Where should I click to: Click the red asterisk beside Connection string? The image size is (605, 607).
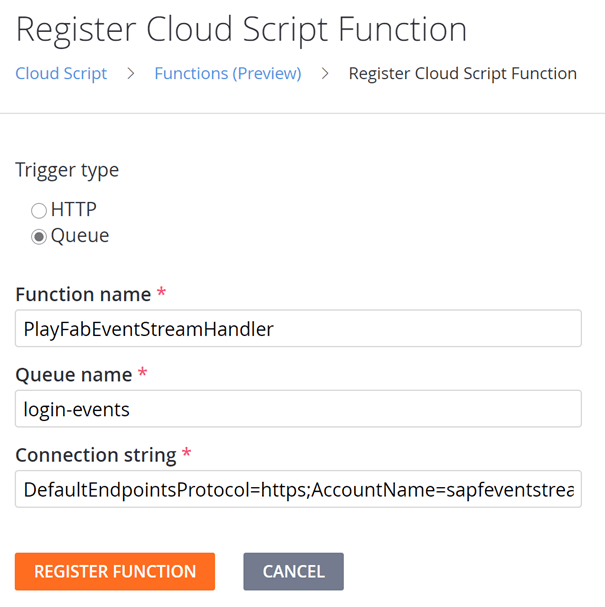186,455
